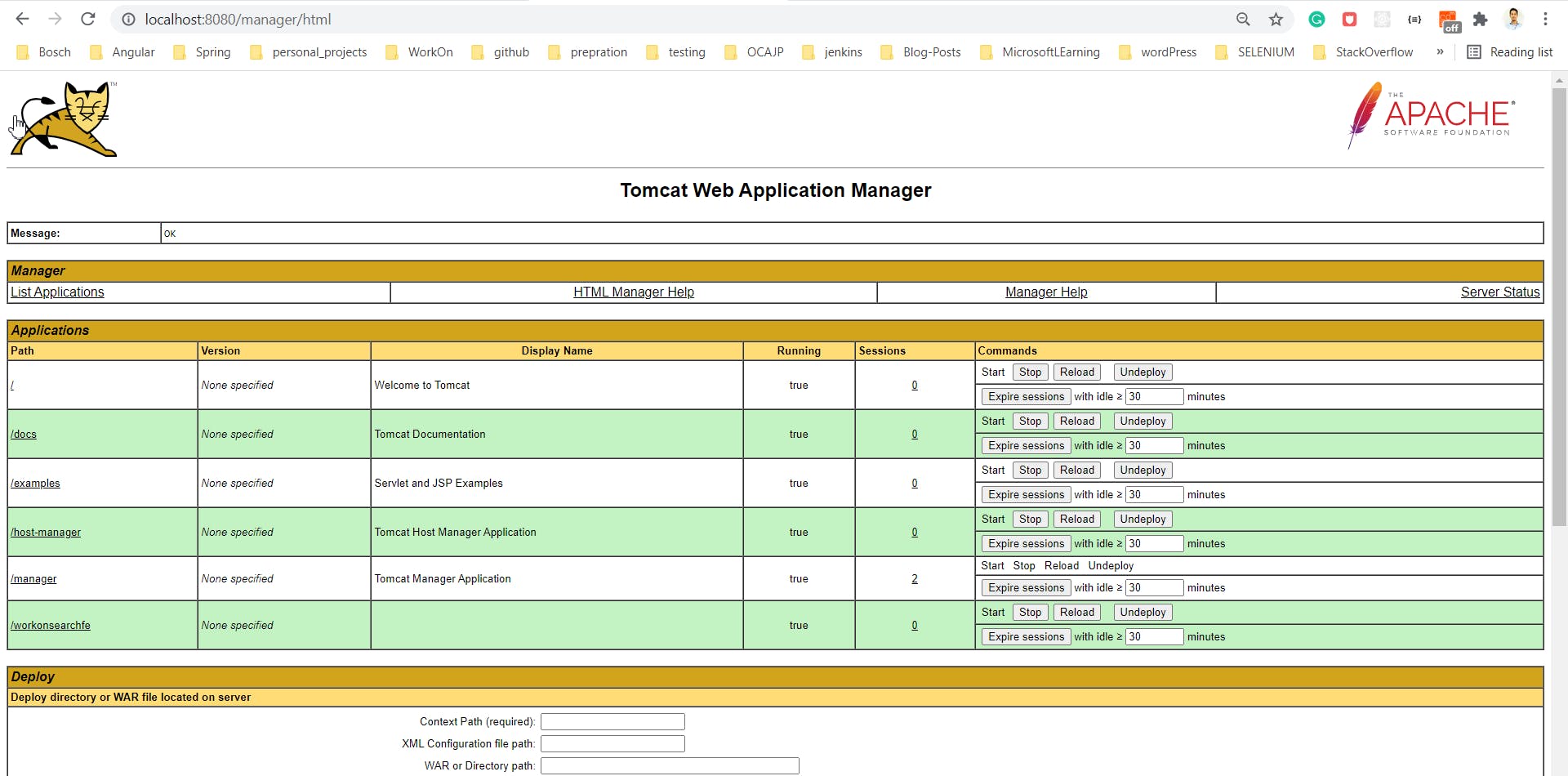Stop the /docs application

pyautogui.click(x=1030, y=421)
